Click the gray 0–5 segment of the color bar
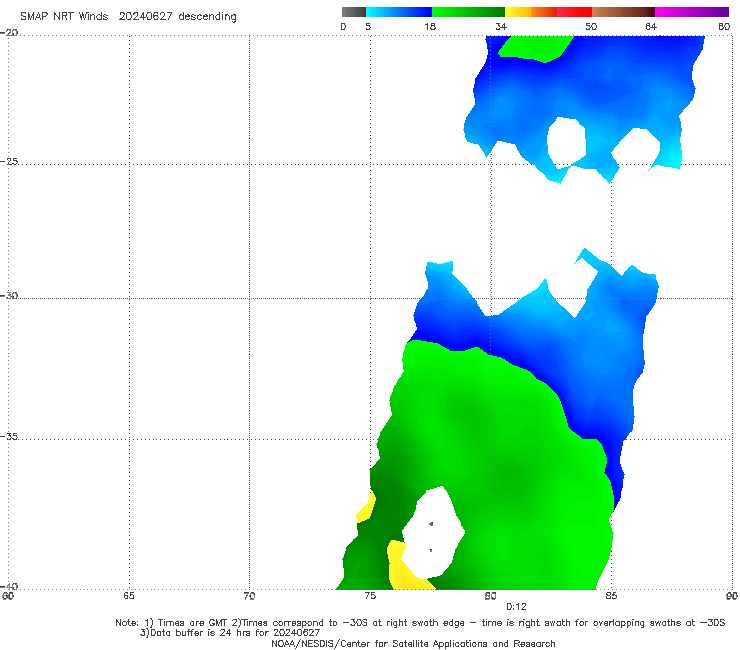 [x=353, y=12]
